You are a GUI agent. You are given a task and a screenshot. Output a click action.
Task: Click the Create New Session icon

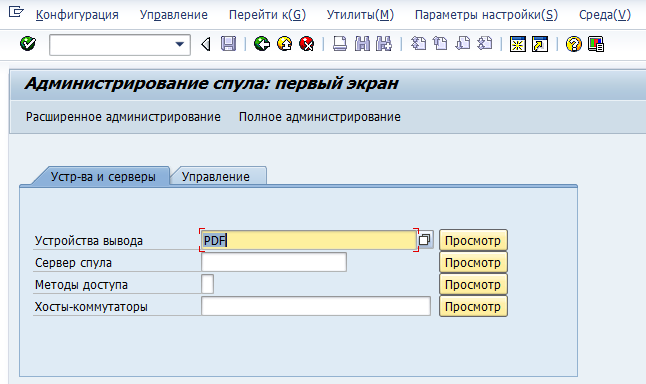click(x=518, y=44)
